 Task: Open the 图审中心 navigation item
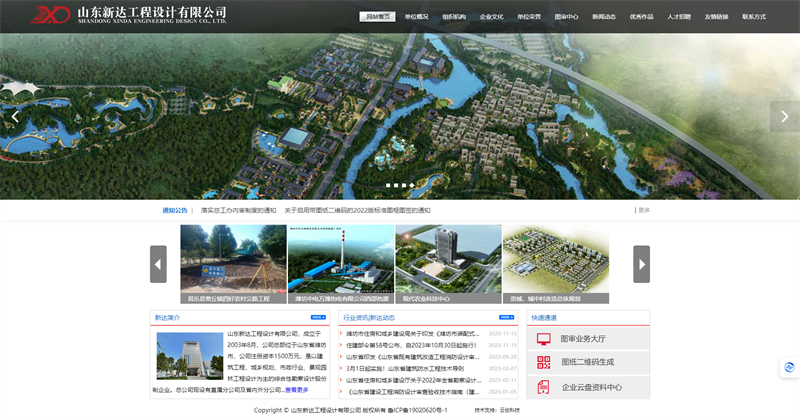point(567,17)
